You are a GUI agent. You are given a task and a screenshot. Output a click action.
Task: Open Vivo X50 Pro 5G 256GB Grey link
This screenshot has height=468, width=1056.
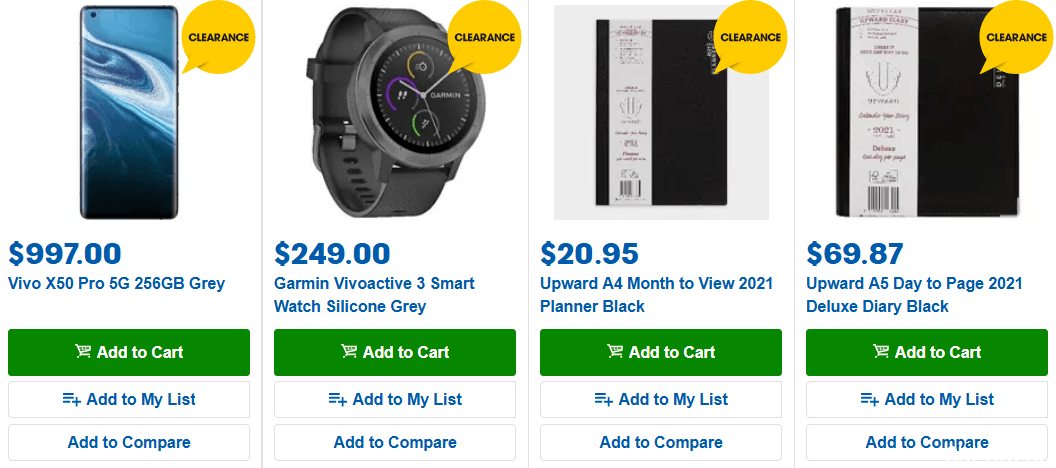117,283
